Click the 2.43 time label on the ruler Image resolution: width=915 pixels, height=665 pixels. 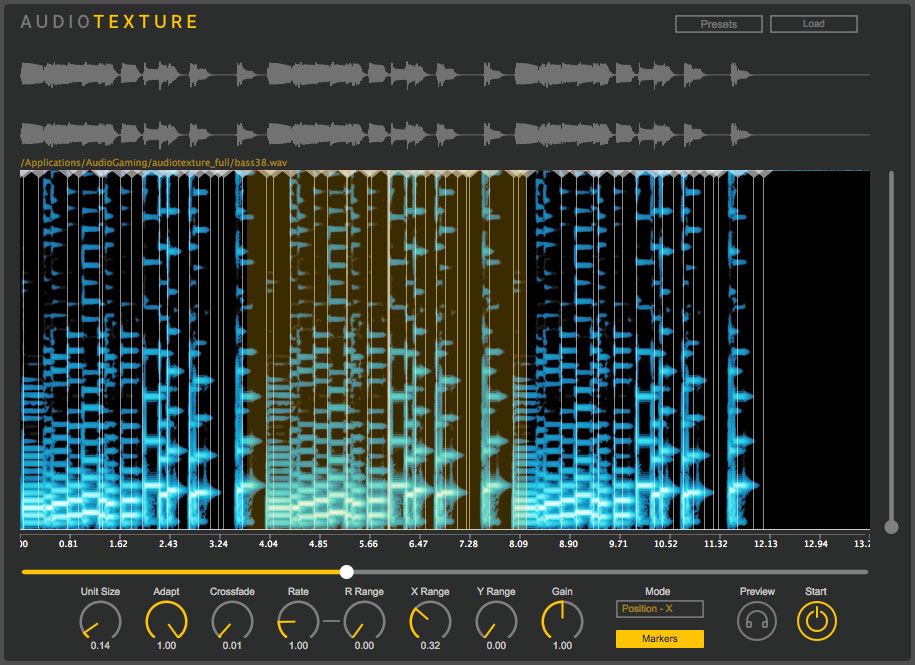coord(168,544)
